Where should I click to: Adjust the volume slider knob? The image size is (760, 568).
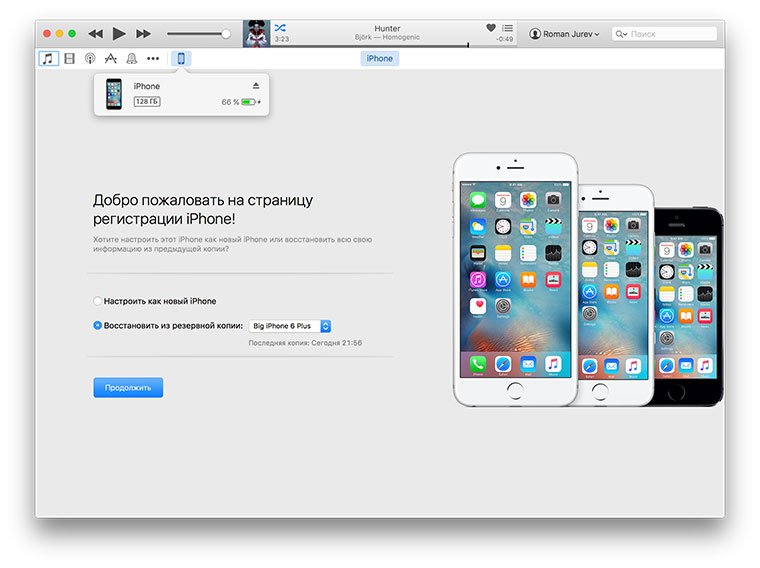click(x=226, y=33)
